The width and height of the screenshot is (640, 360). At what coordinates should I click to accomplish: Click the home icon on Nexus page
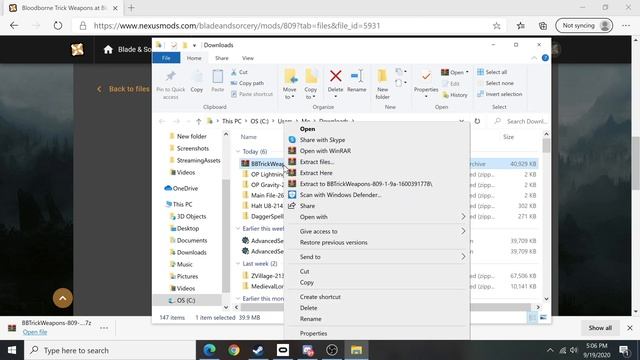click(x=108, y=49)
